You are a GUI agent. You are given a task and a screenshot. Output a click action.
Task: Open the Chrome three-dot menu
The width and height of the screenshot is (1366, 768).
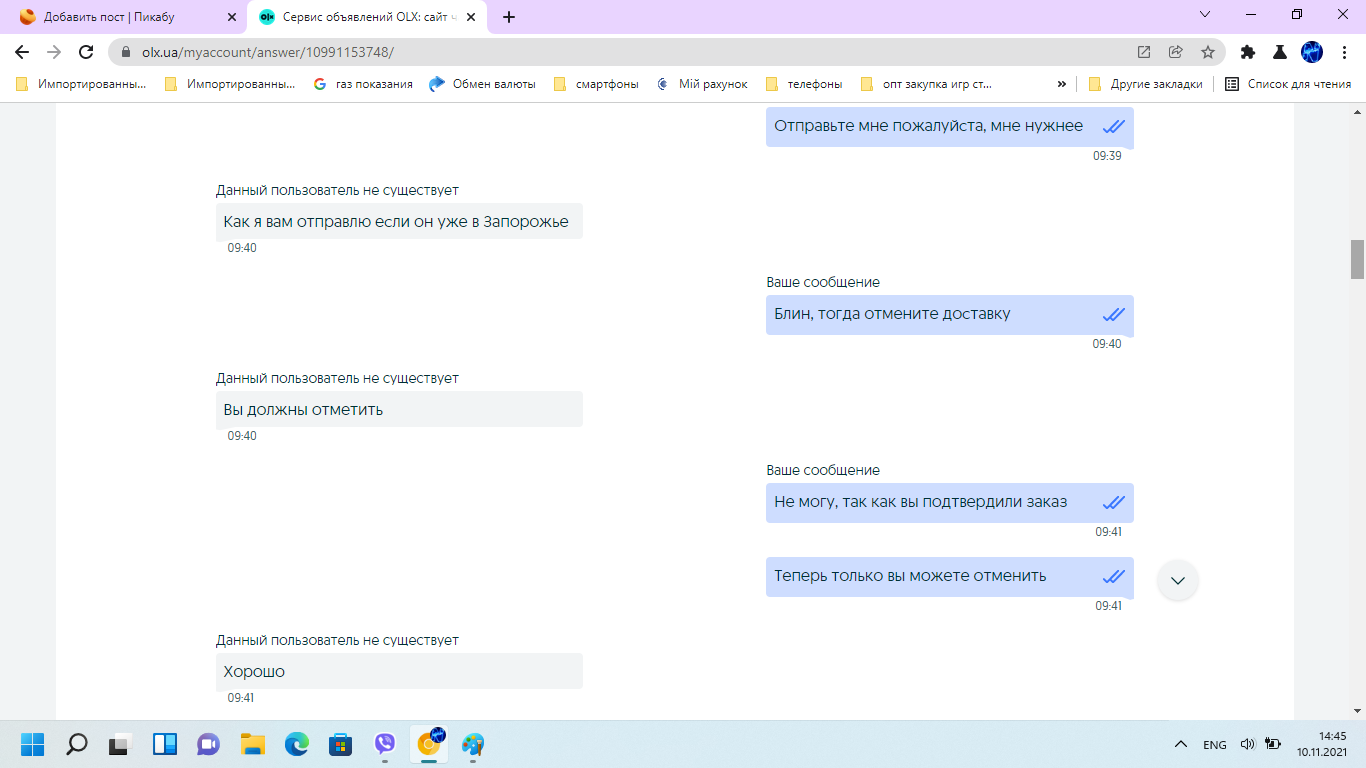pyautogui.click(x=1344, y=52)
